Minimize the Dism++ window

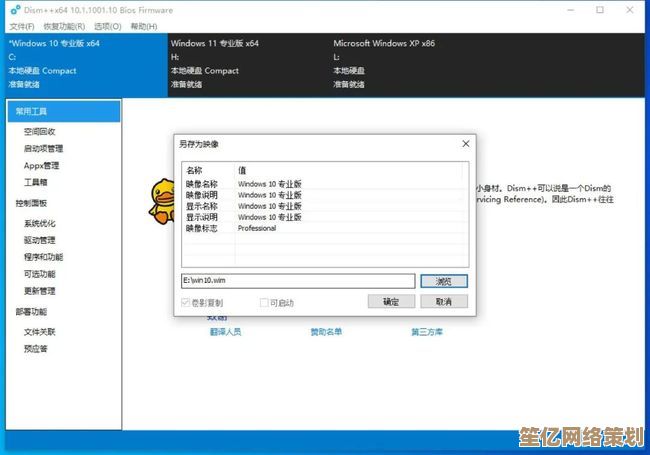pyautogui.click(x=570, y=10)
